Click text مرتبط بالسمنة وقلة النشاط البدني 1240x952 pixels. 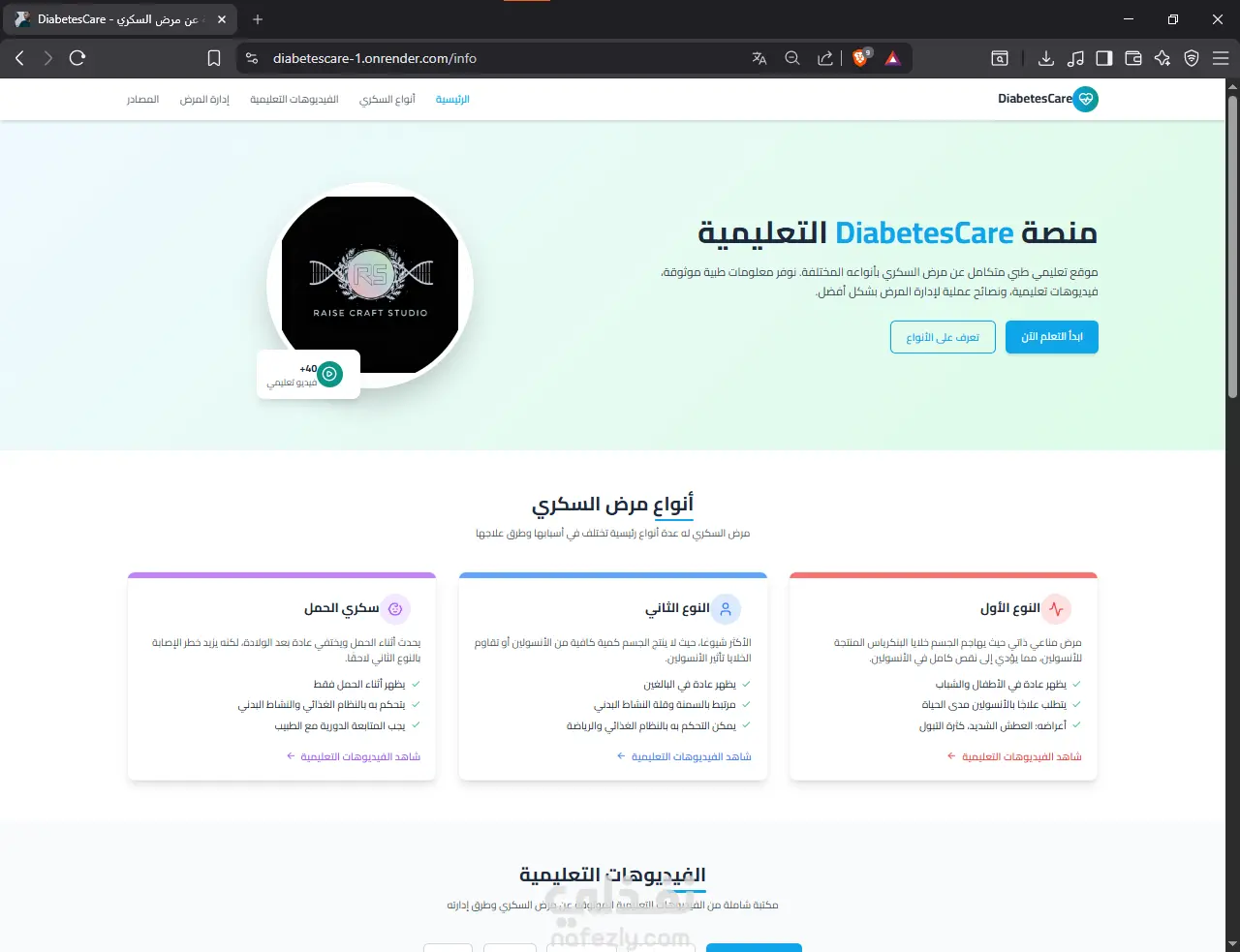665,704
